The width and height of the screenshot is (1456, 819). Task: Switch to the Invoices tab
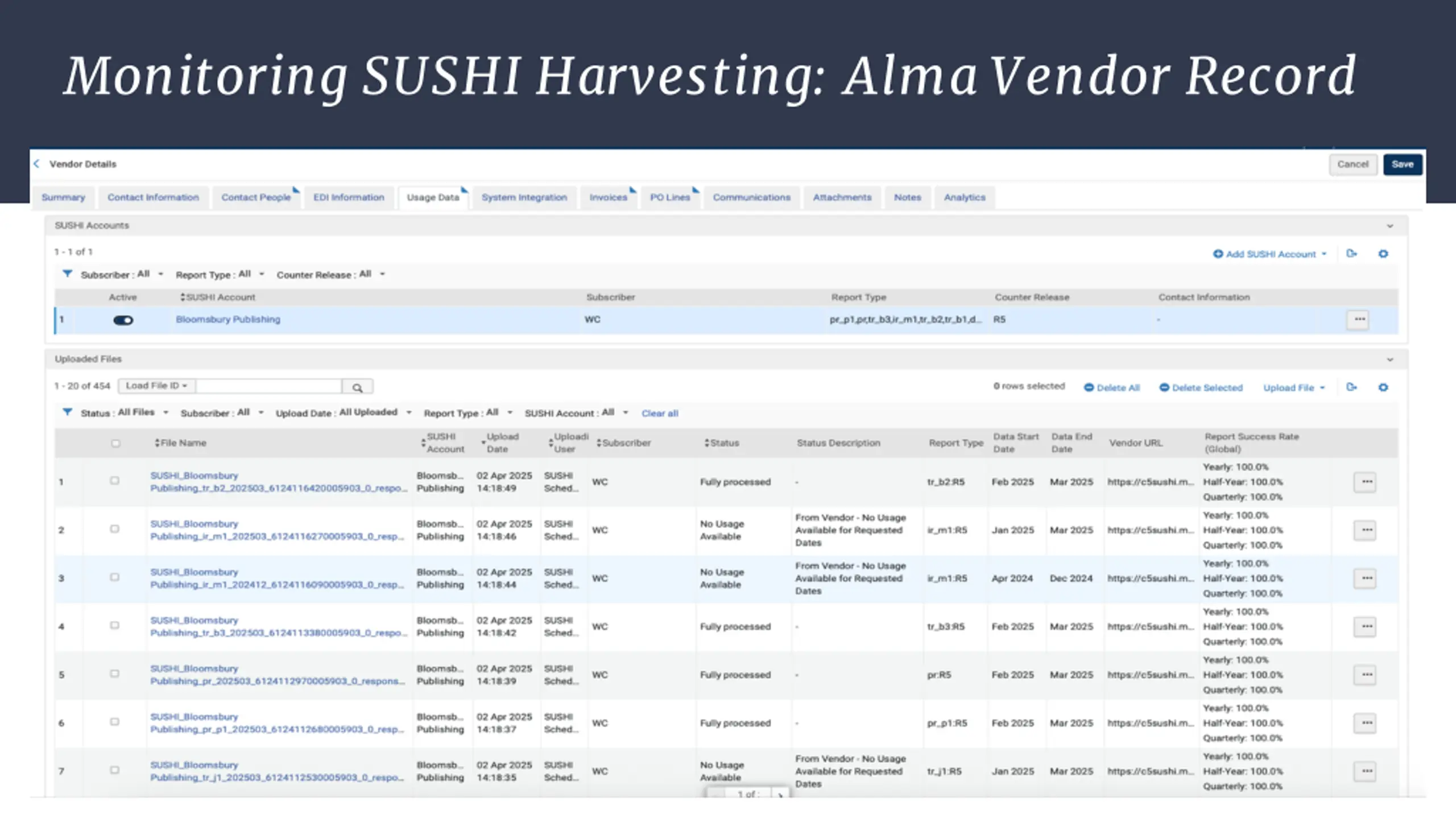(x=608, y=197)
